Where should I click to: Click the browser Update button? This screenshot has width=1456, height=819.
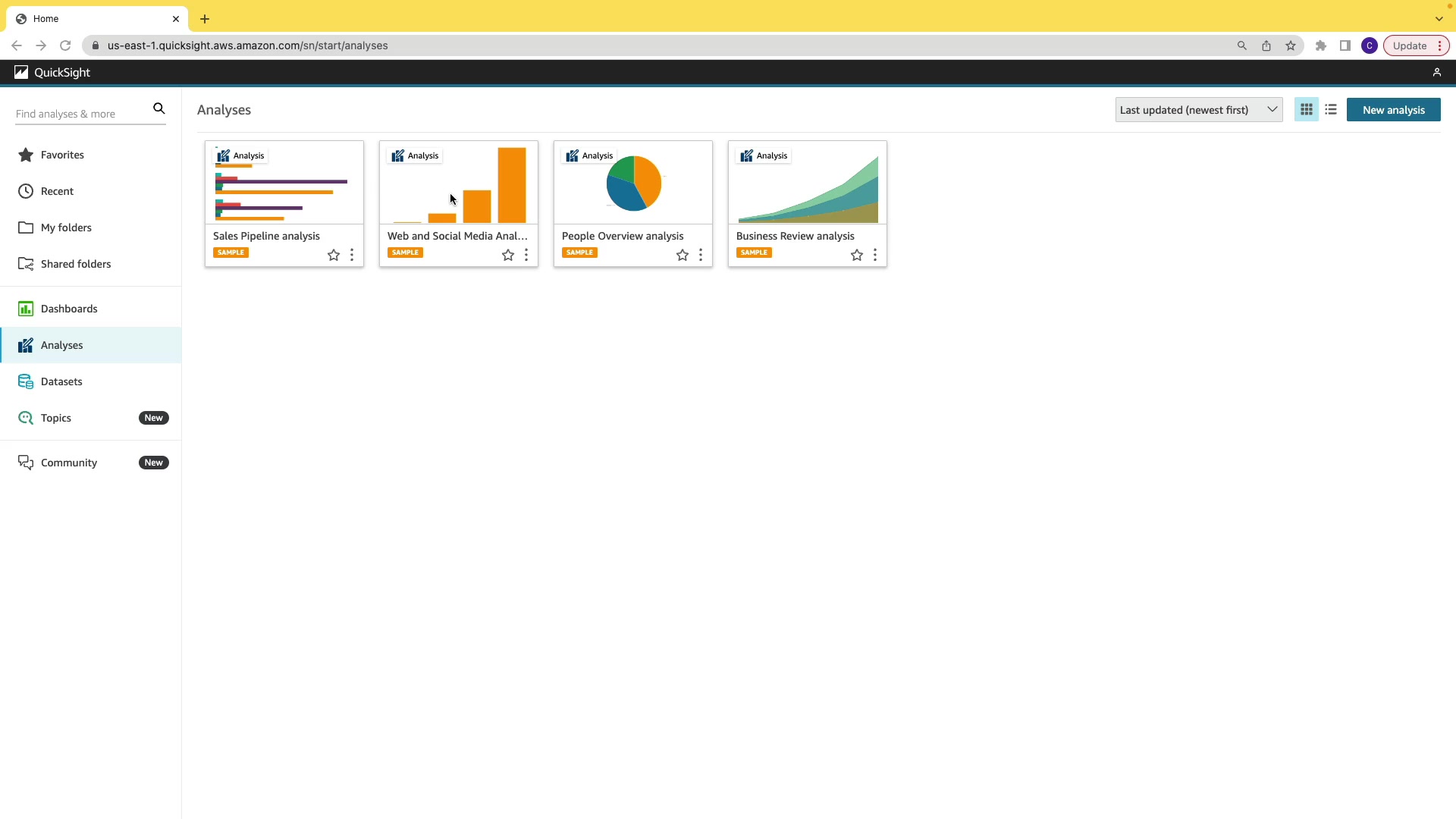point(1410,45)
